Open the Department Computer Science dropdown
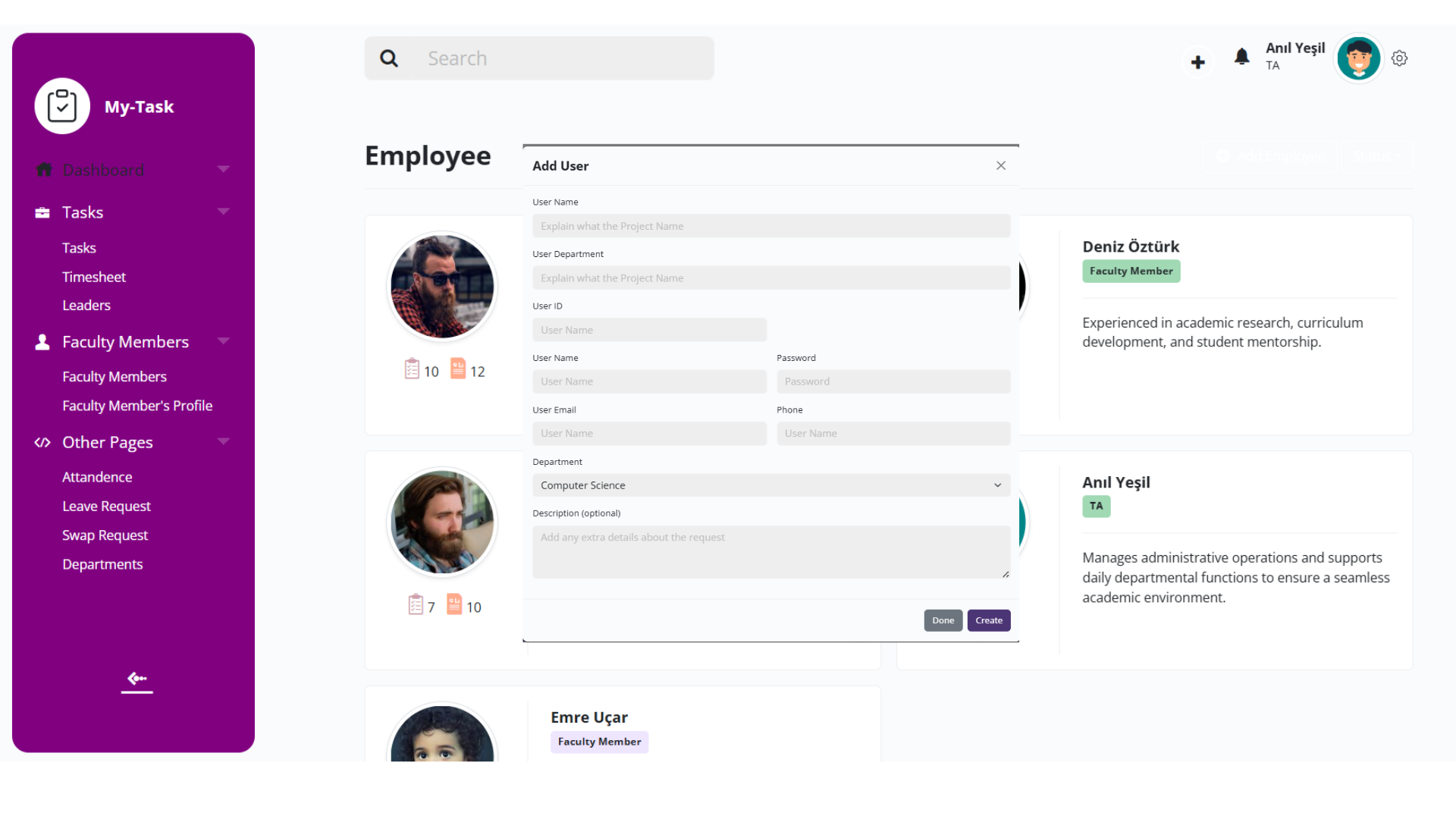The width and height of the screenshot is (1456, 819). click(x=770, y=485)
